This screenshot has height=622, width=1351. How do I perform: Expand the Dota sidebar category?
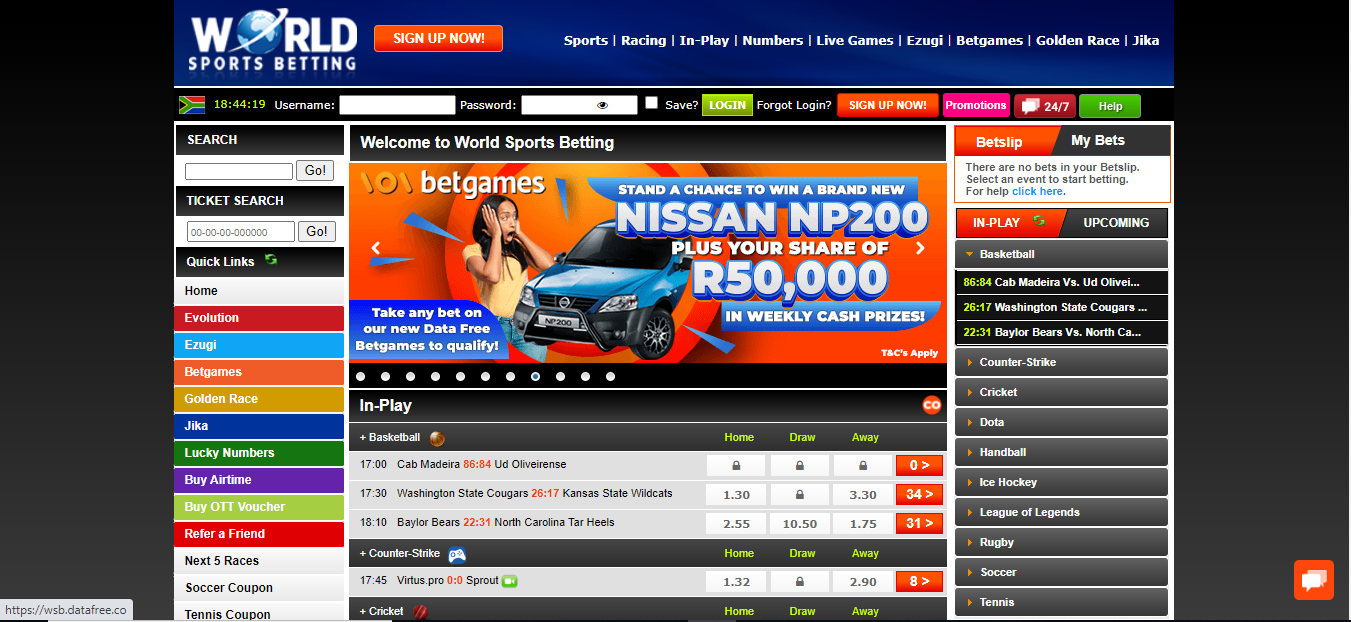click(1061, 422)
